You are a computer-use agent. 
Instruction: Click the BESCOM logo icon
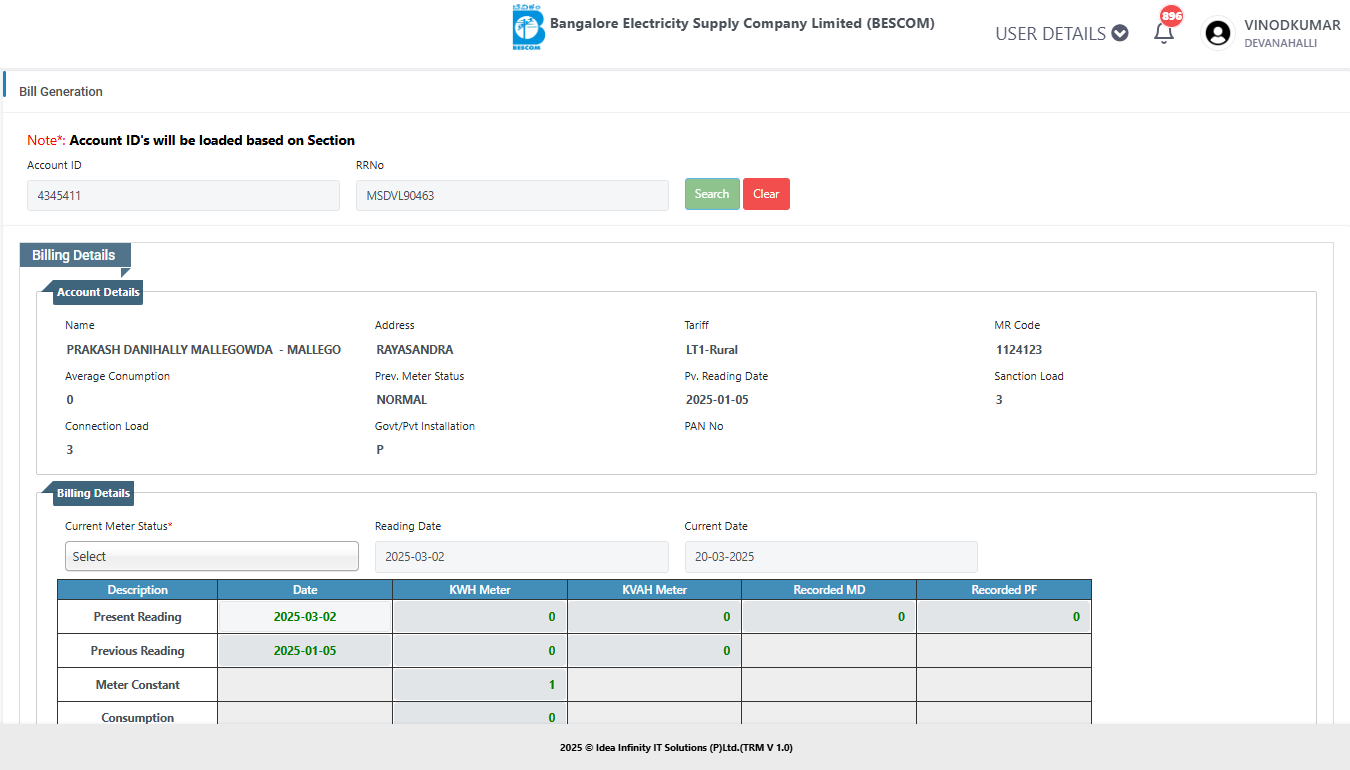[527, 27]
